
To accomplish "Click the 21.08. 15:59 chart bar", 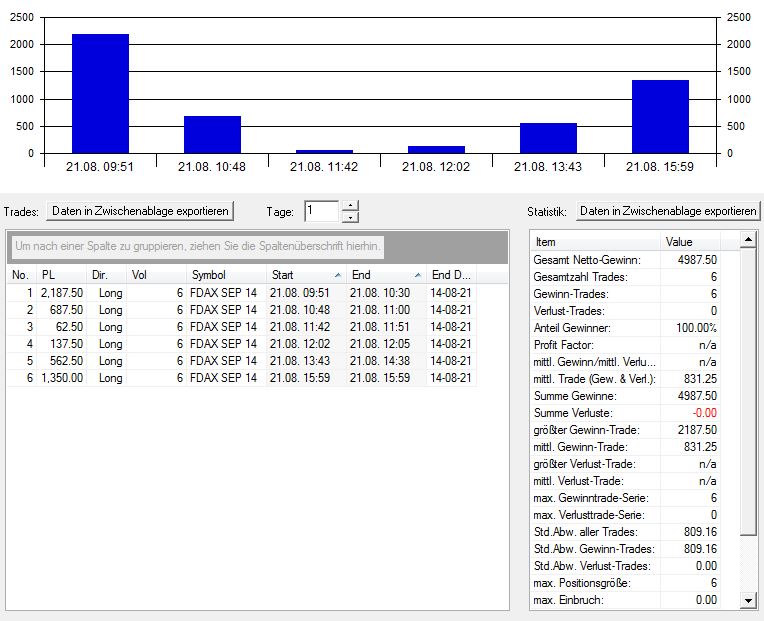I will point(660,117).
